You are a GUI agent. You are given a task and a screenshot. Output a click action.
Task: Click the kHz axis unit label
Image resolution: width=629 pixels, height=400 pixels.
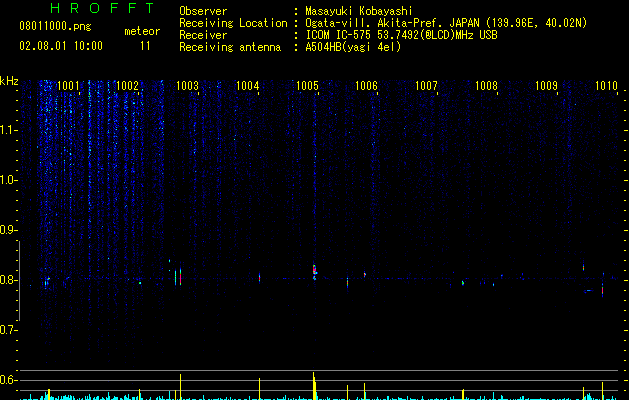pos(9,81)
